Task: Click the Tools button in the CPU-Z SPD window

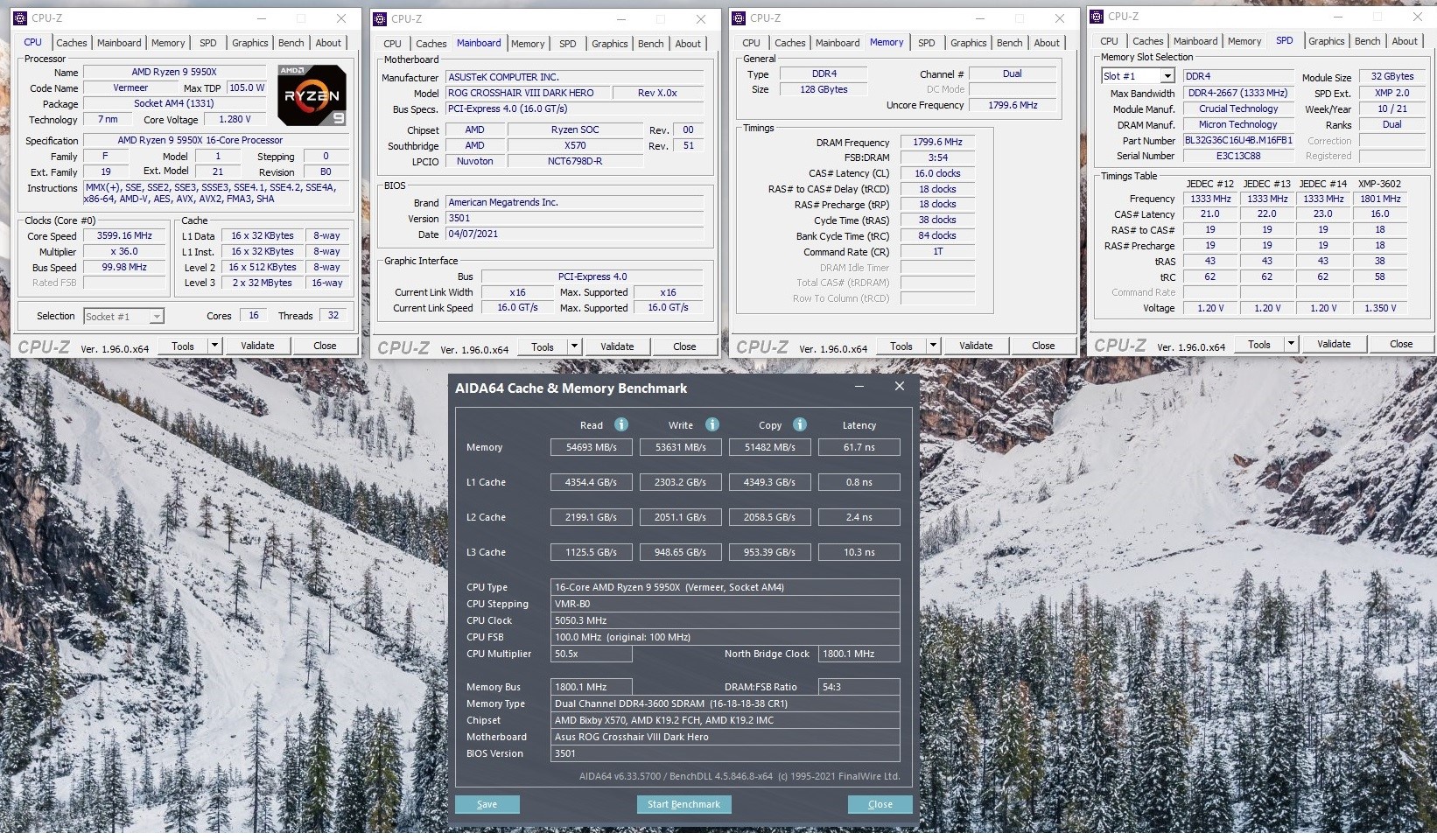Action: pos(1259,344)
